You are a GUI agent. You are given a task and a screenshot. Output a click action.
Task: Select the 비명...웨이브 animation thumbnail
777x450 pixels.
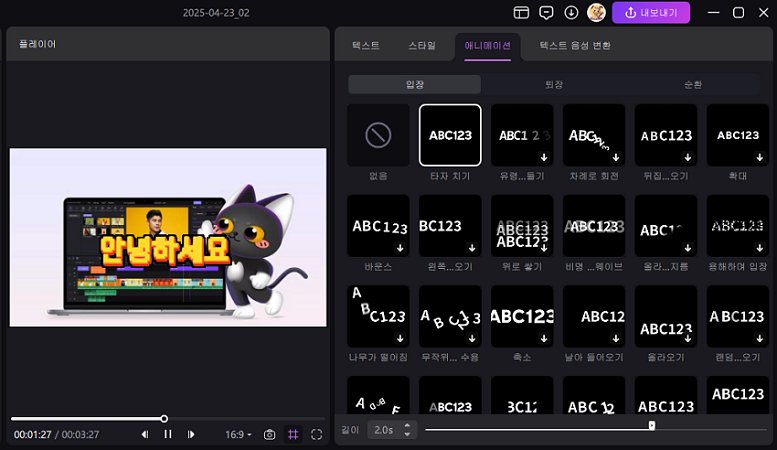tap(594, 225)
